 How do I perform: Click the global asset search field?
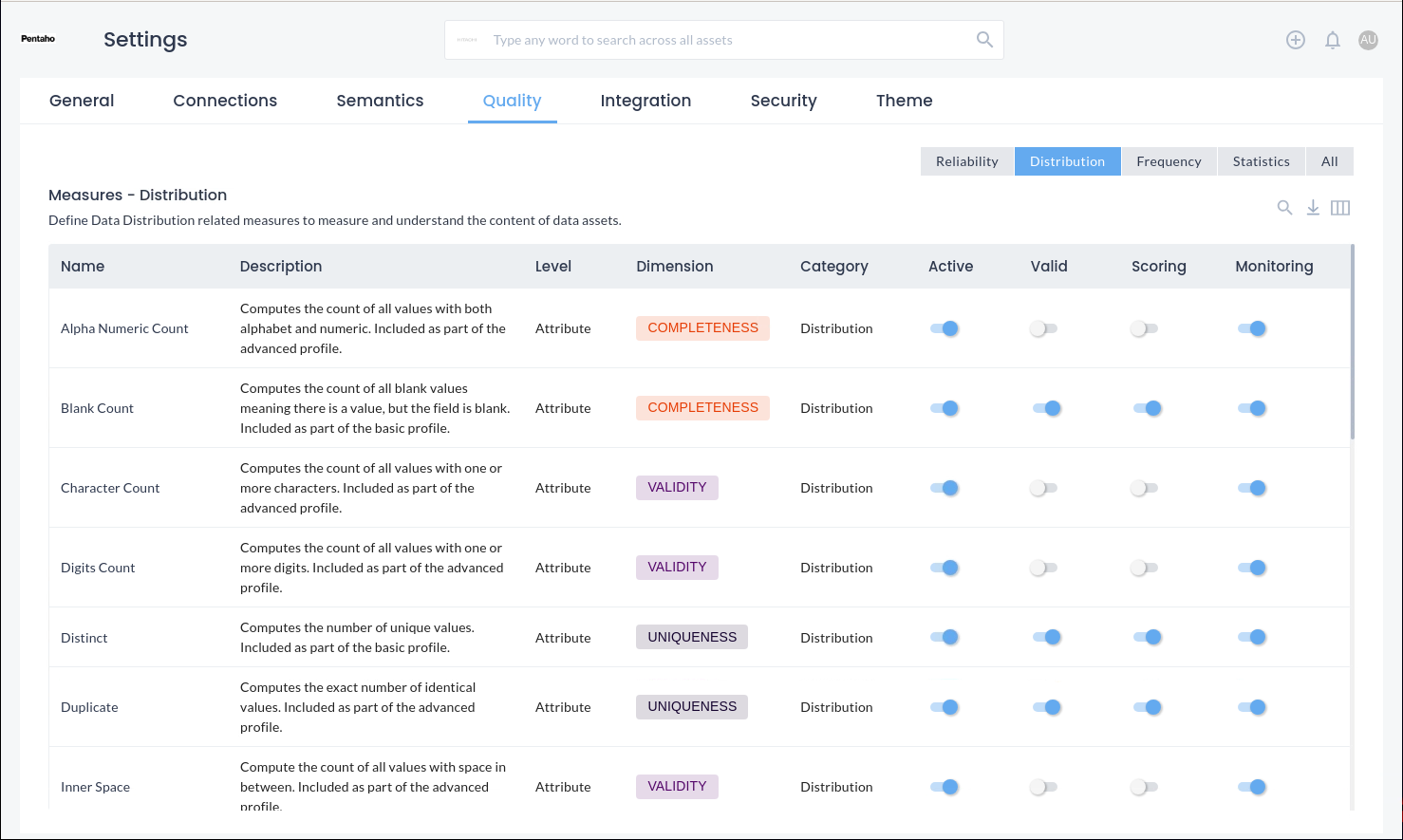(721, 40)
